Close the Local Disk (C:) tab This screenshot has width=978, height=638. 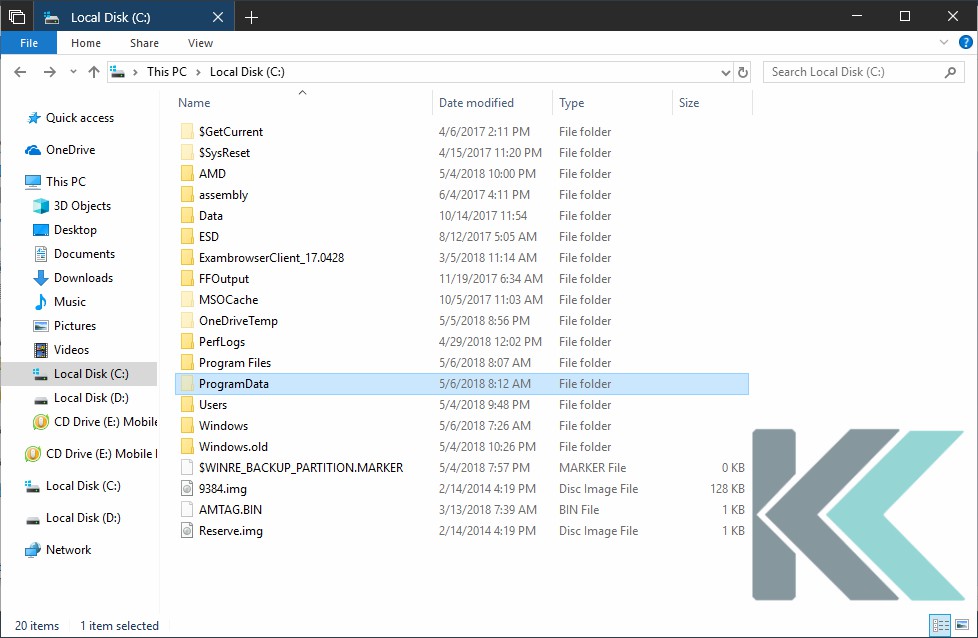click(218, 17)
